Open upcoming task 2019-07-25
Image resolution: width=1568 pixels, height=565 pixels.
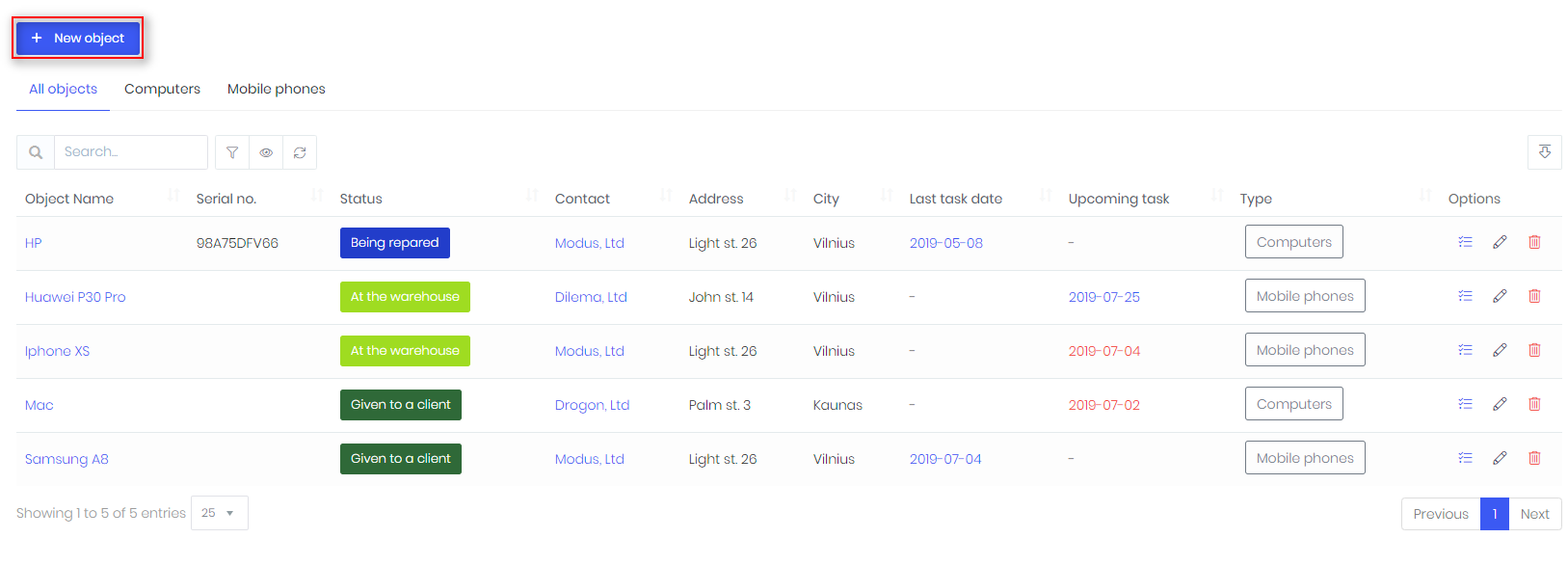click(x=1104, y=297)
